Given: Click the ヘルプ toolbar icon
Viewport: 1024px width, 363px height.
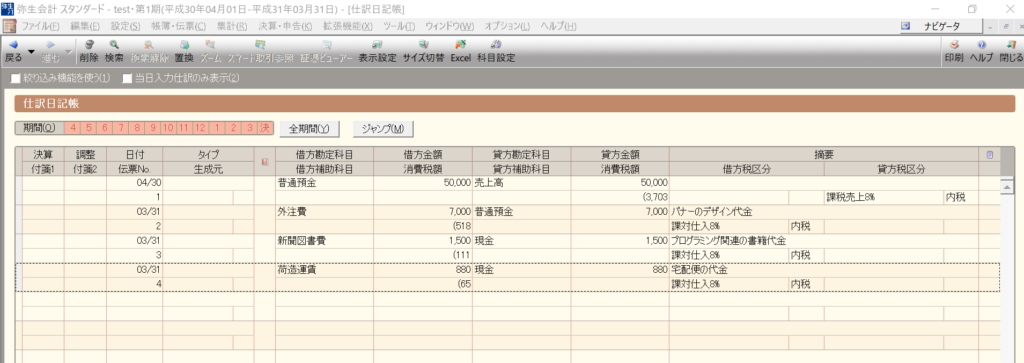Looking at the screenshot, I should (x=981, y=45).
